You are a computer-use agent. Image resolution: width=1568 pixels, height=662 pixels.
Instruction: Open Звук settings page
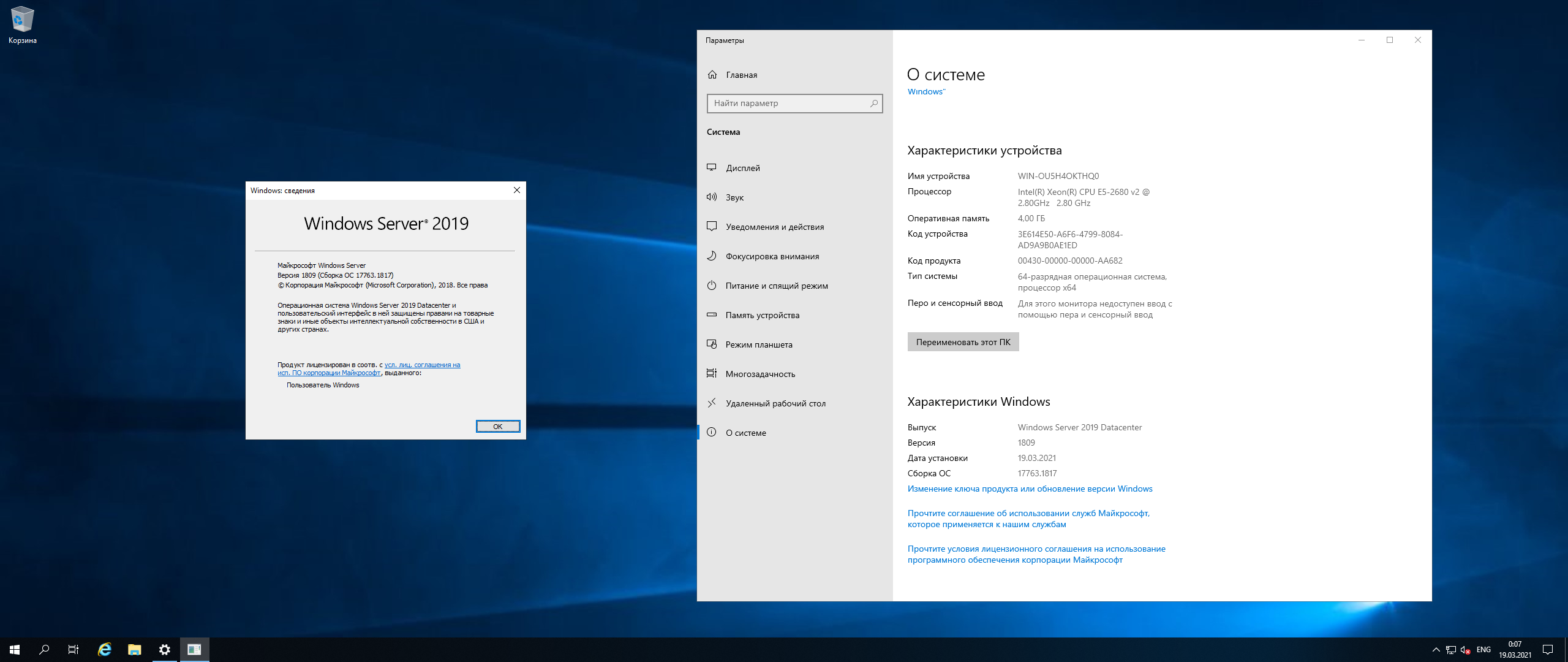click(794, 197)
